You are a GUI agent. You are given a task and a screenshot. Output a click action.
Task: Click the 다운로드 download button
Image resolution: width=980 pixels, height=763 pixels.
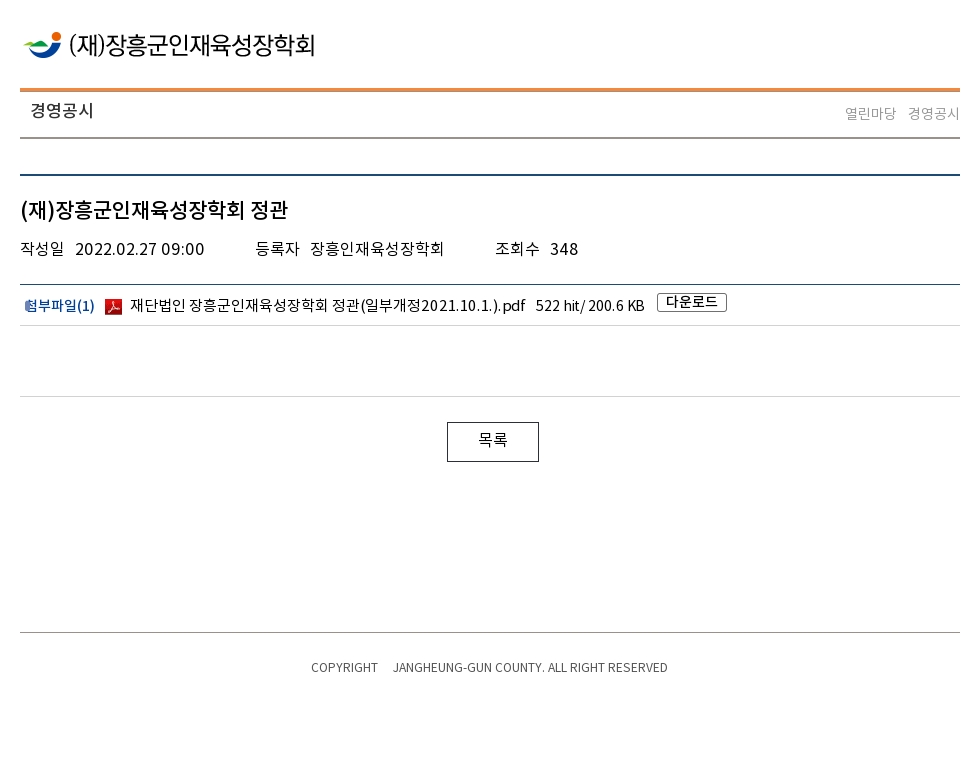[x=691, y=302]
